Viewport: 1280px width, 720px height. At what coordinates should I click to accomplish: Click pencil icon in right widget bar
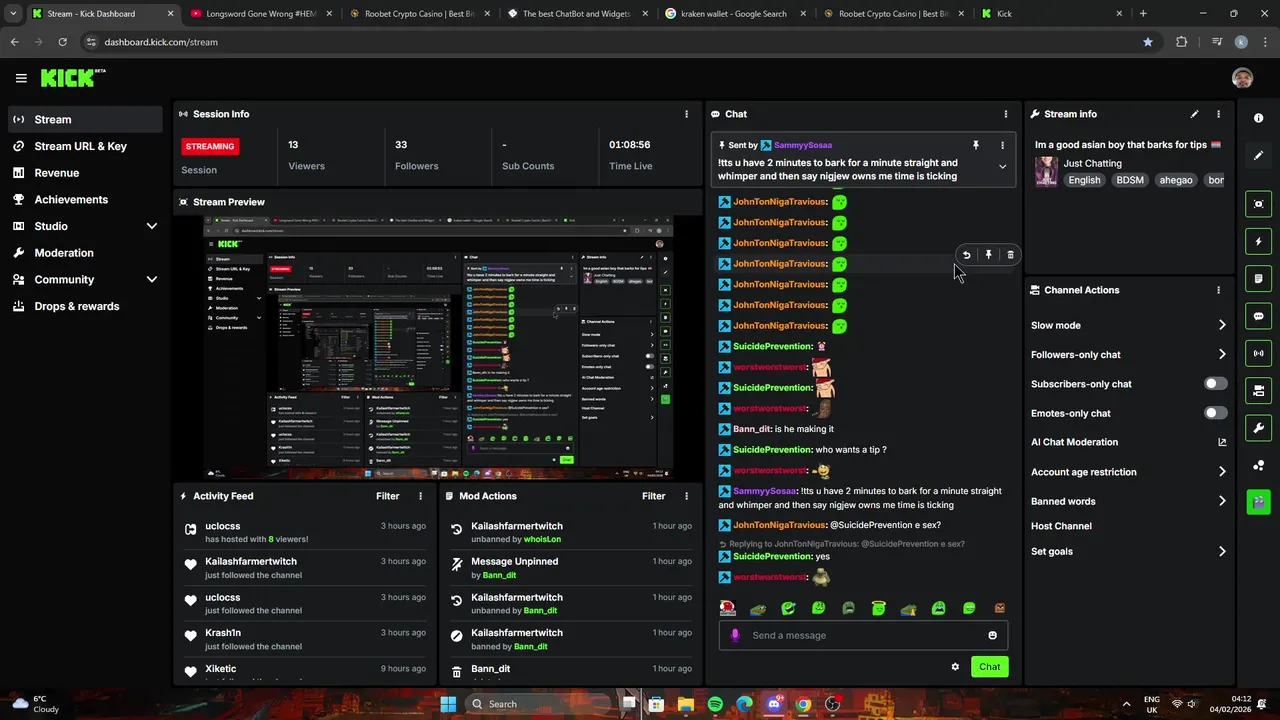point(1258,155)
